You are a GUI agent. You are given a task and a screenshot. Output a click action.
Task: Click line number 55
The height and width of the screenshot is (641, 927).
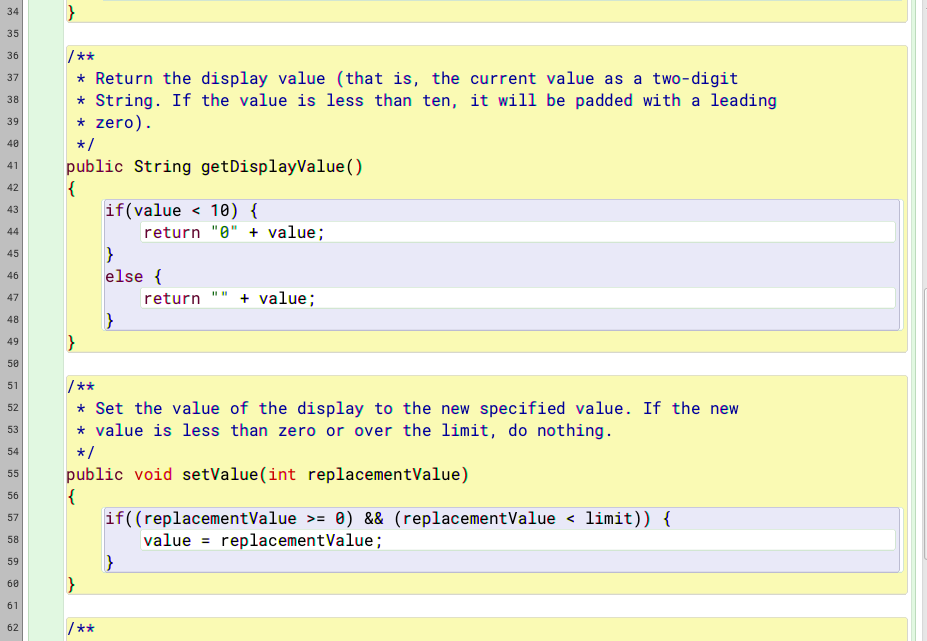(13, 474)
